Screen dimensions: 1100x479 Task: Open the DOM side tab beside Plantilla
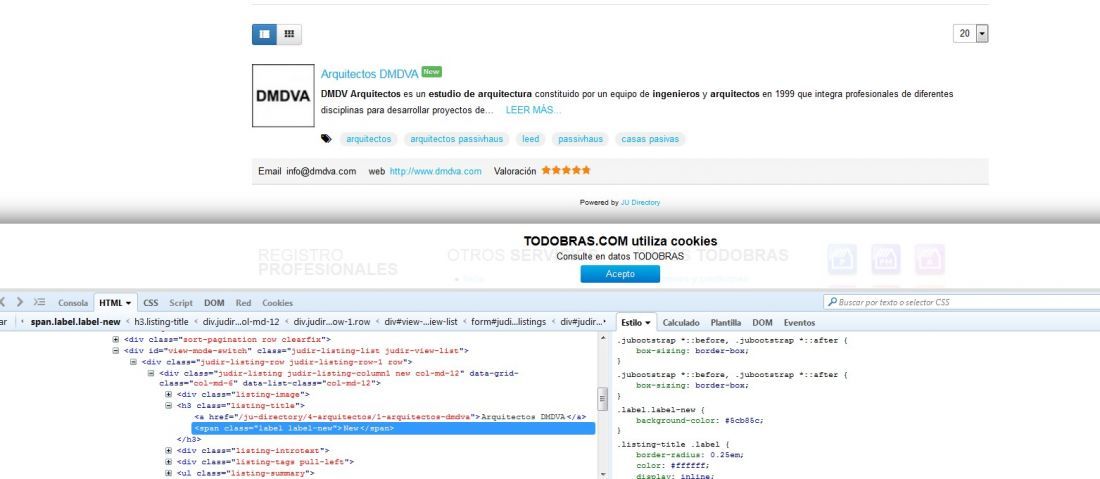click(763, 323)
